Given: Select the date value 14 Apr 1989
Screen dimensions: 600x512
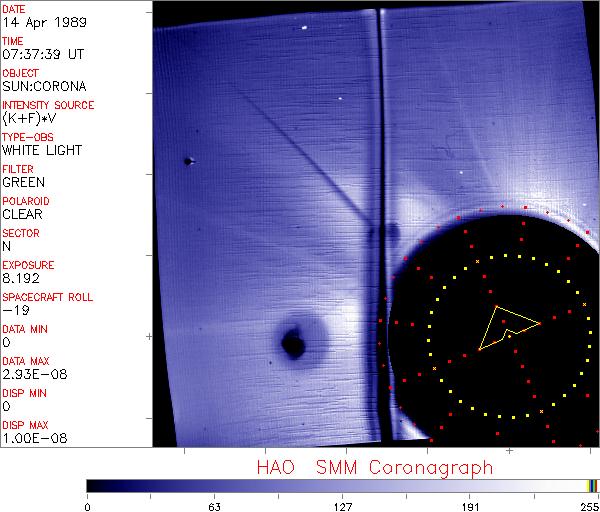Looking at the screenshot, I should 44,22.
